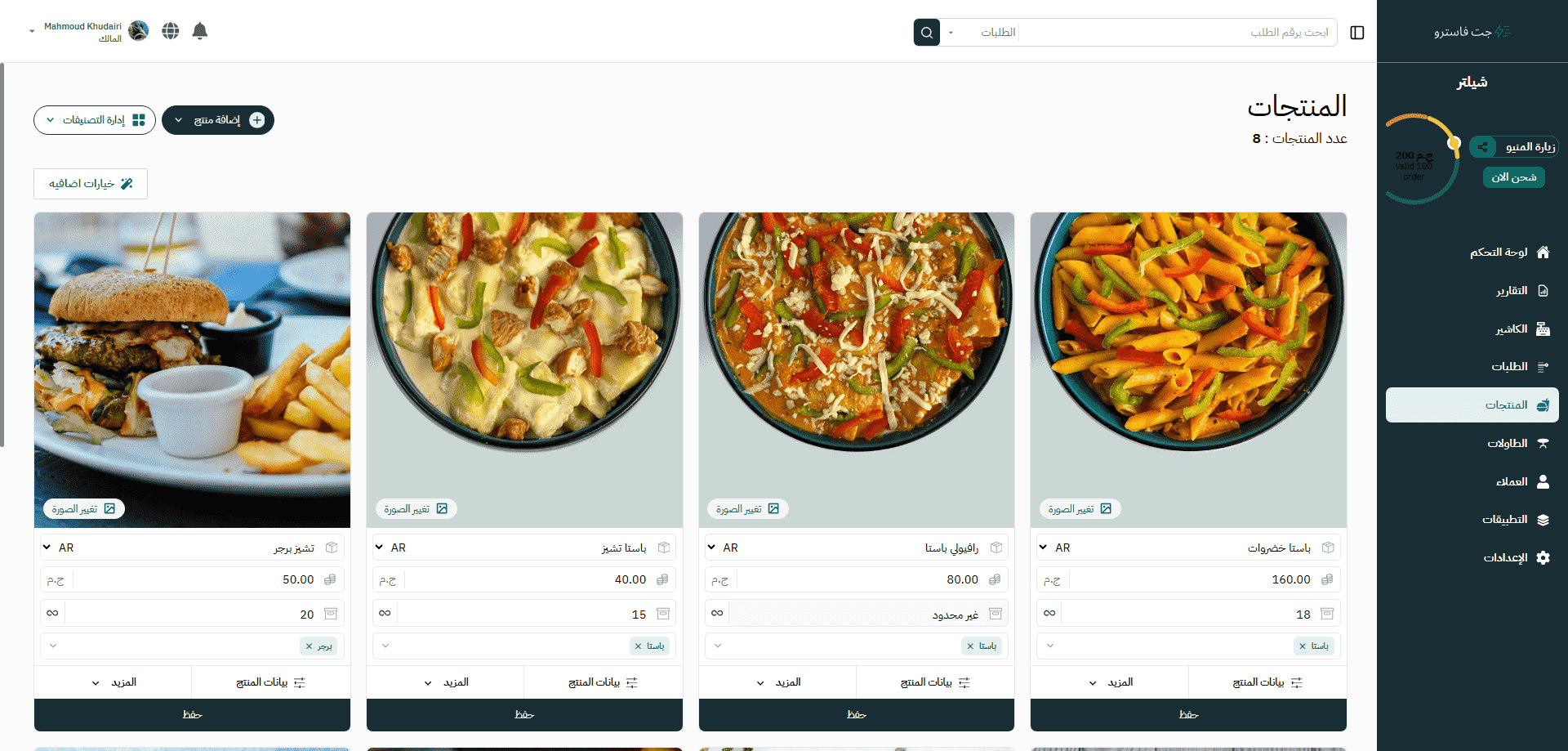Save the رافيولي باستا product with حفظ
1568x751 pixels.
click(x=856, y=715)
